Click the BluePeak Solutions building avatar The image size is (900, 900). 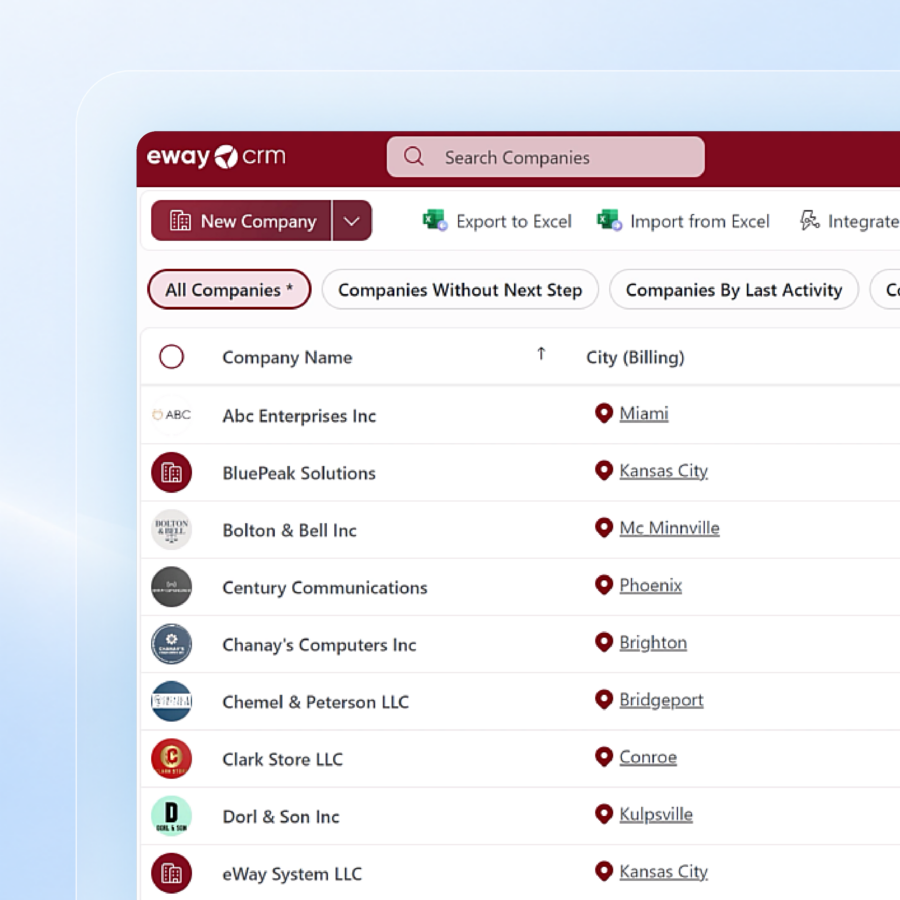[x=171, y=472]
